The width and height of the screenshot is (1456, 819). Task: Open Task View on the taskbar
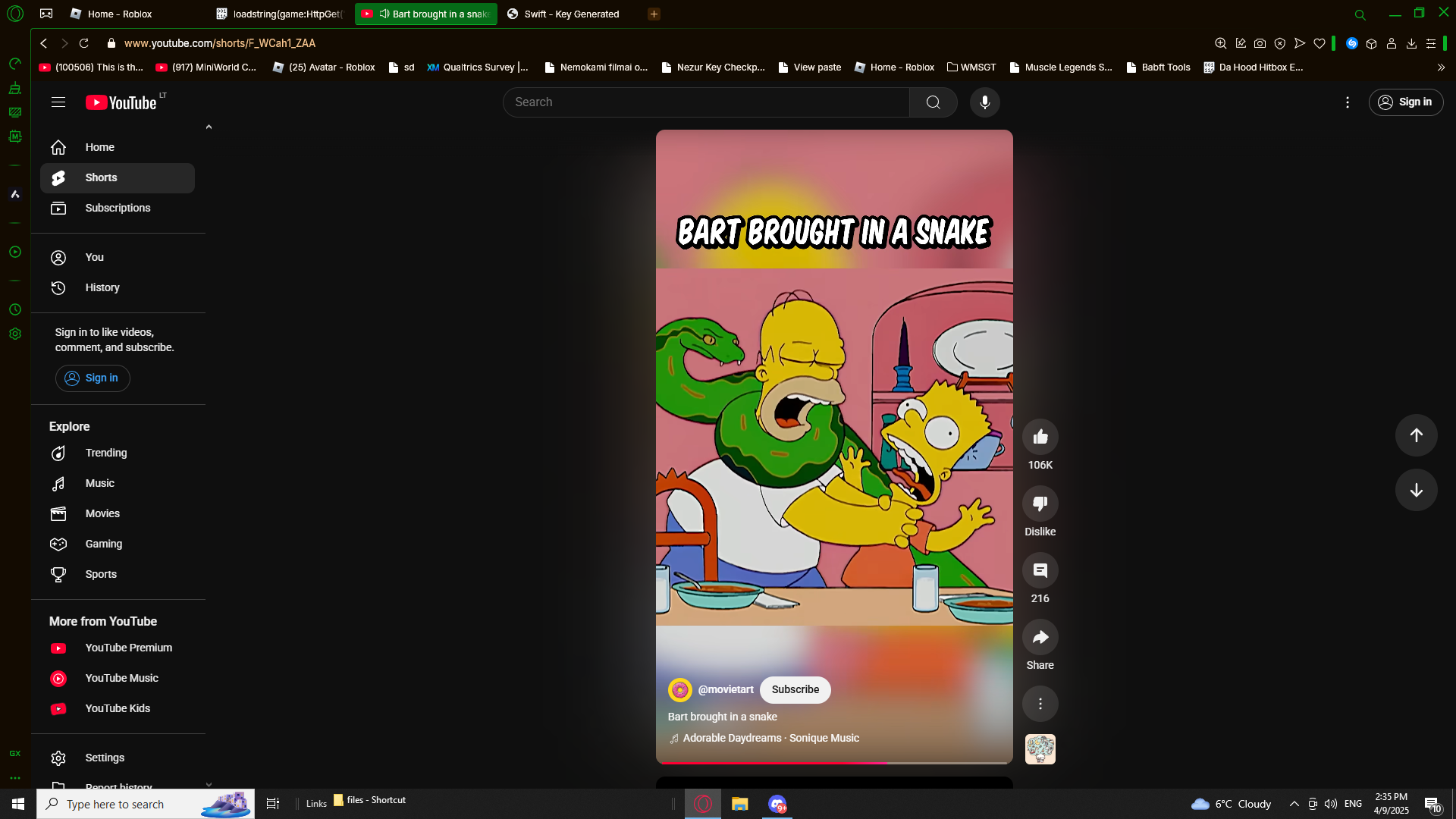(x=273, y=804)
